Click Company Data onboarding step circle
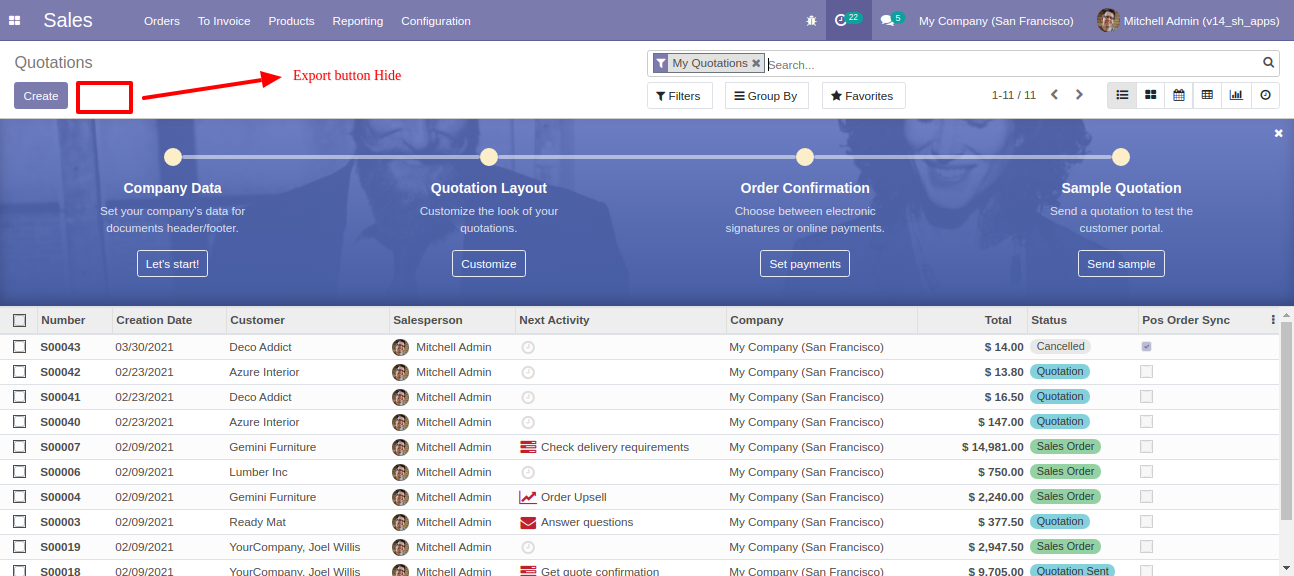 pyautogui.click(x=173, y=157)
